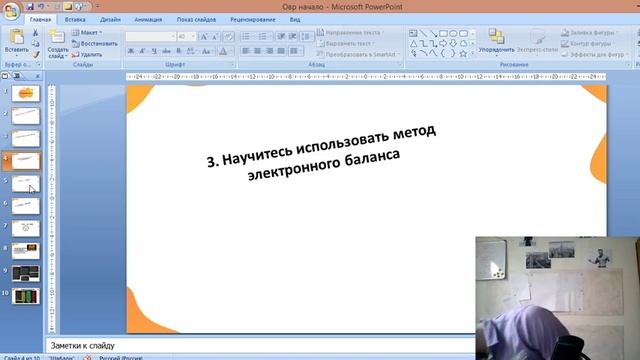Screen dimensions: 640x360
Task: Open Заливка фигуры fill color
Action: click(590, 33)
